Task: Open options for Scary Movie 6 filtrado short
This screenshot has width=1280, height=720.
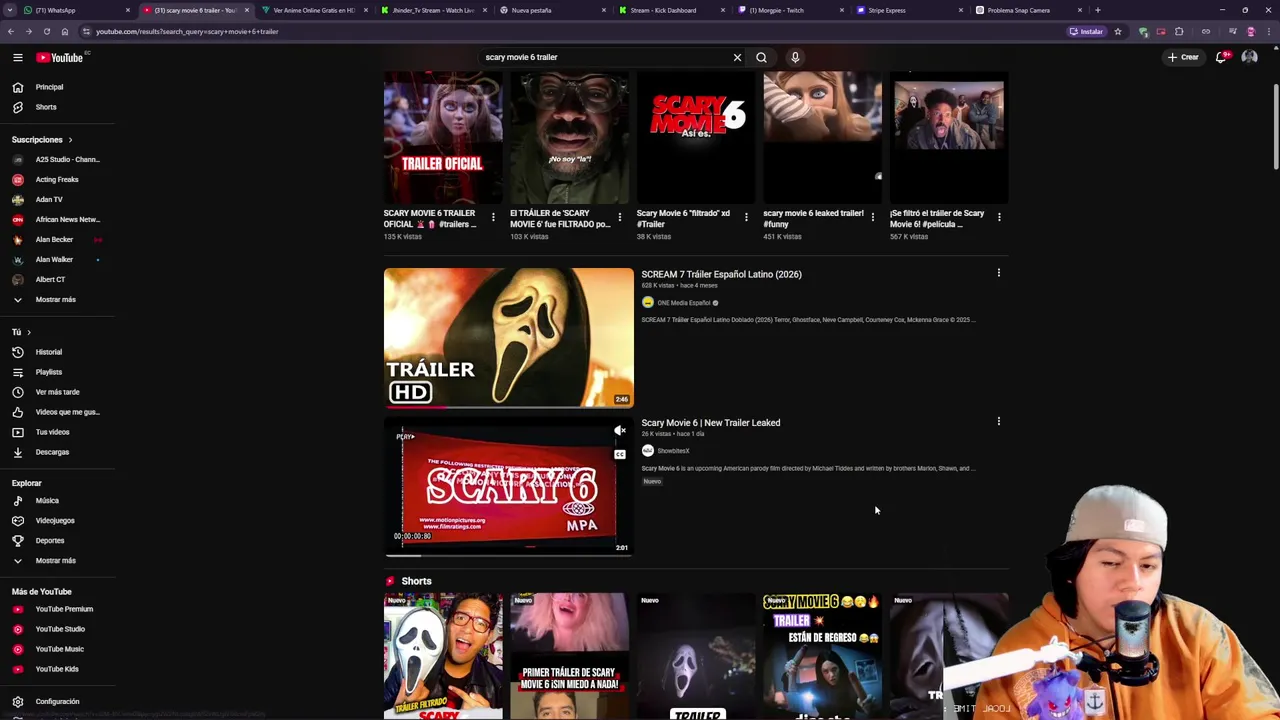Action: point(745,217)
